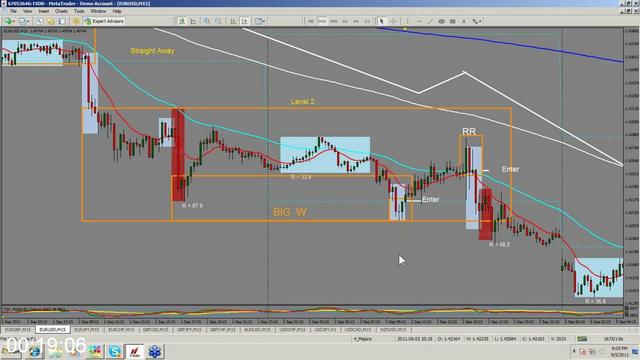Open the File menu
Image resolution: width=640 pixels, height=360 pixels.
13,11
